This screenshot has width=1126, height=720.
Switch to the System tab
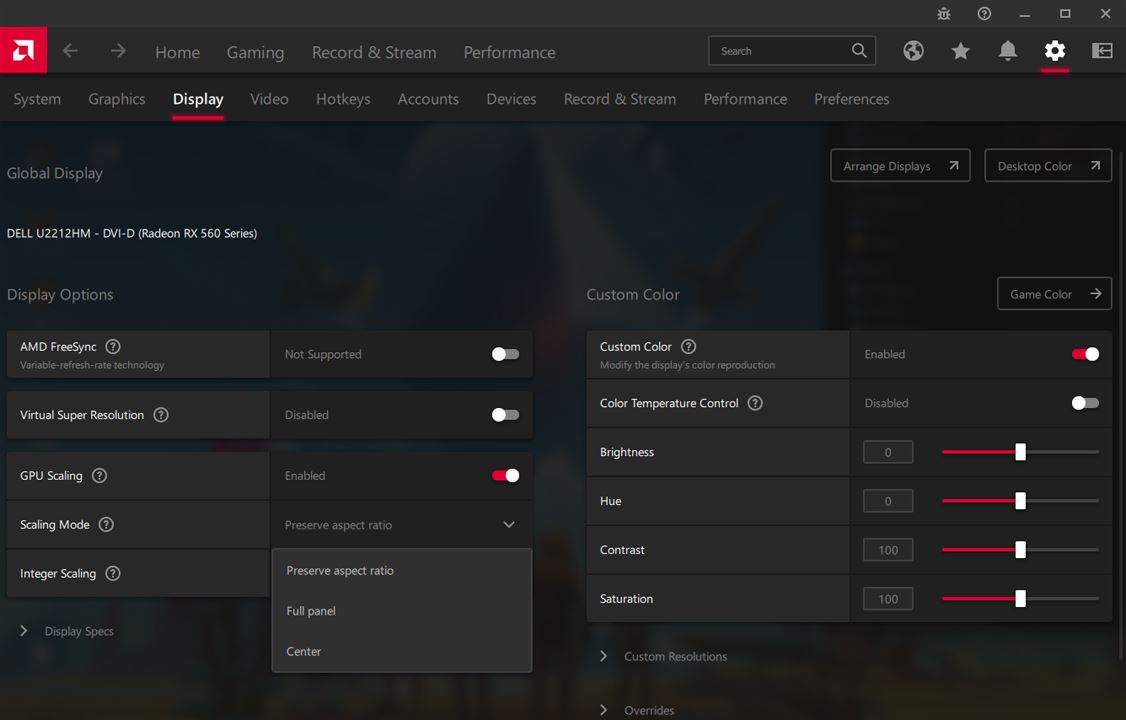click(x=37, y=99)
